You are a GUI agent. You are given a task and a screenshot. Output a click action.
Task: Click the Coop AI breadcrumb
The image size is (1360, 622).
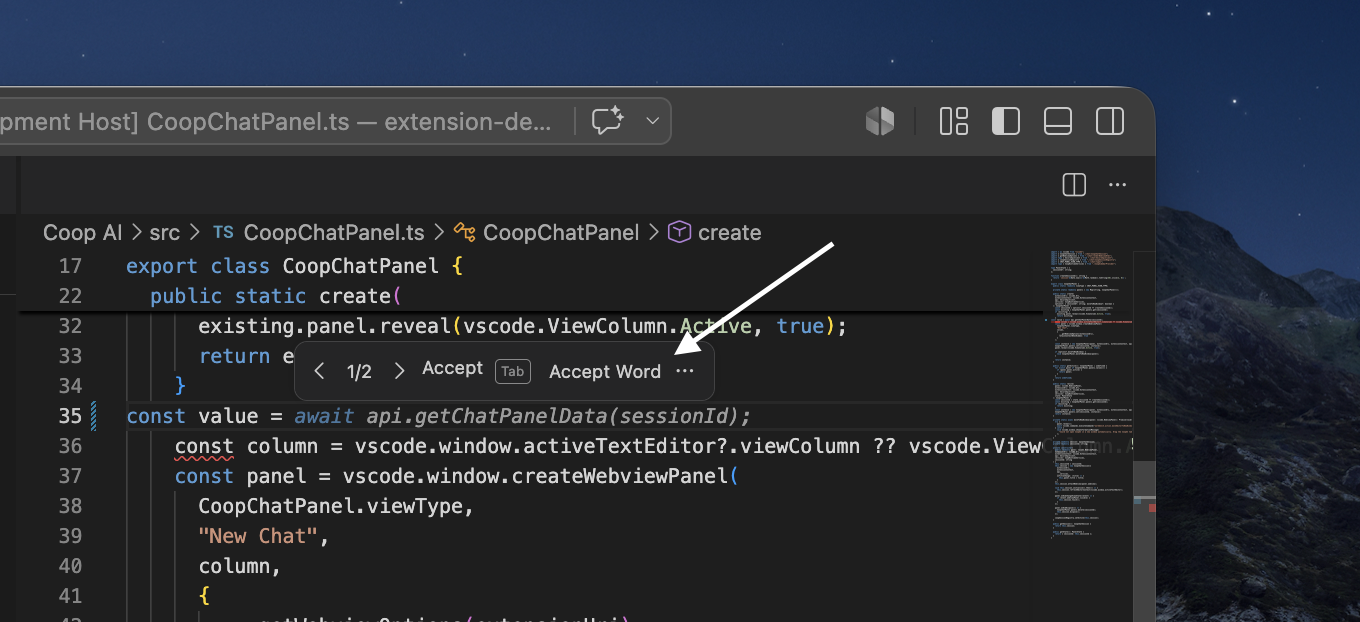click(x=82, y=232)
